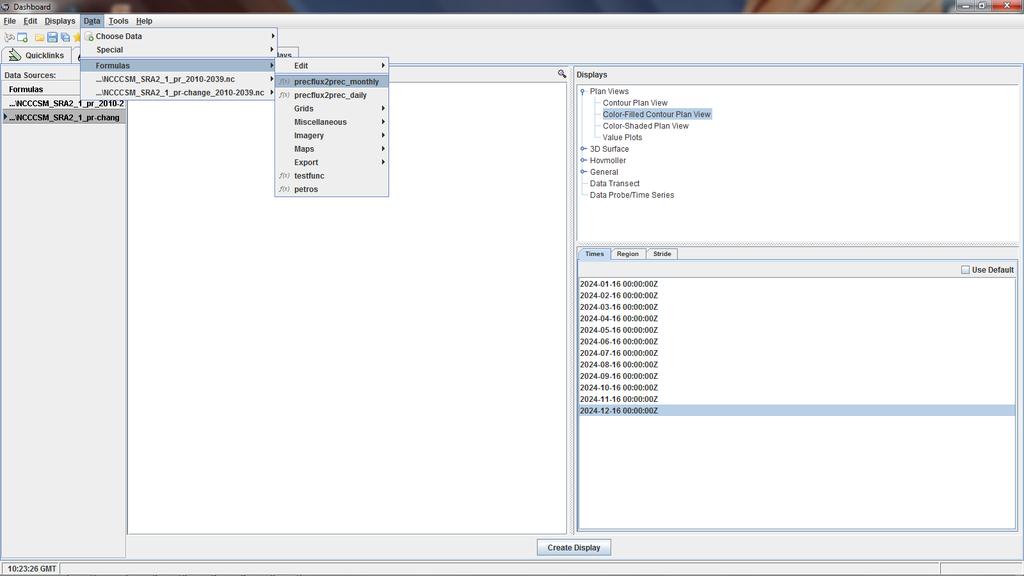Click the Quicklinks tab icon
Screen dimensions: 1024x576
(14, 56)
